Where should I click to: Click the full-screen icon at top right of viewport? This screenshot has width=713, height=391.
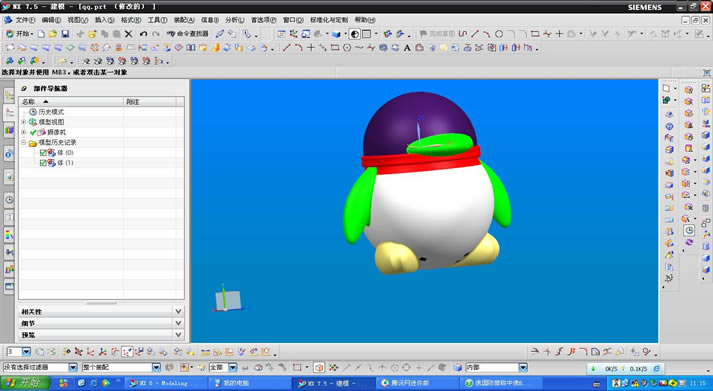(707, 73)
